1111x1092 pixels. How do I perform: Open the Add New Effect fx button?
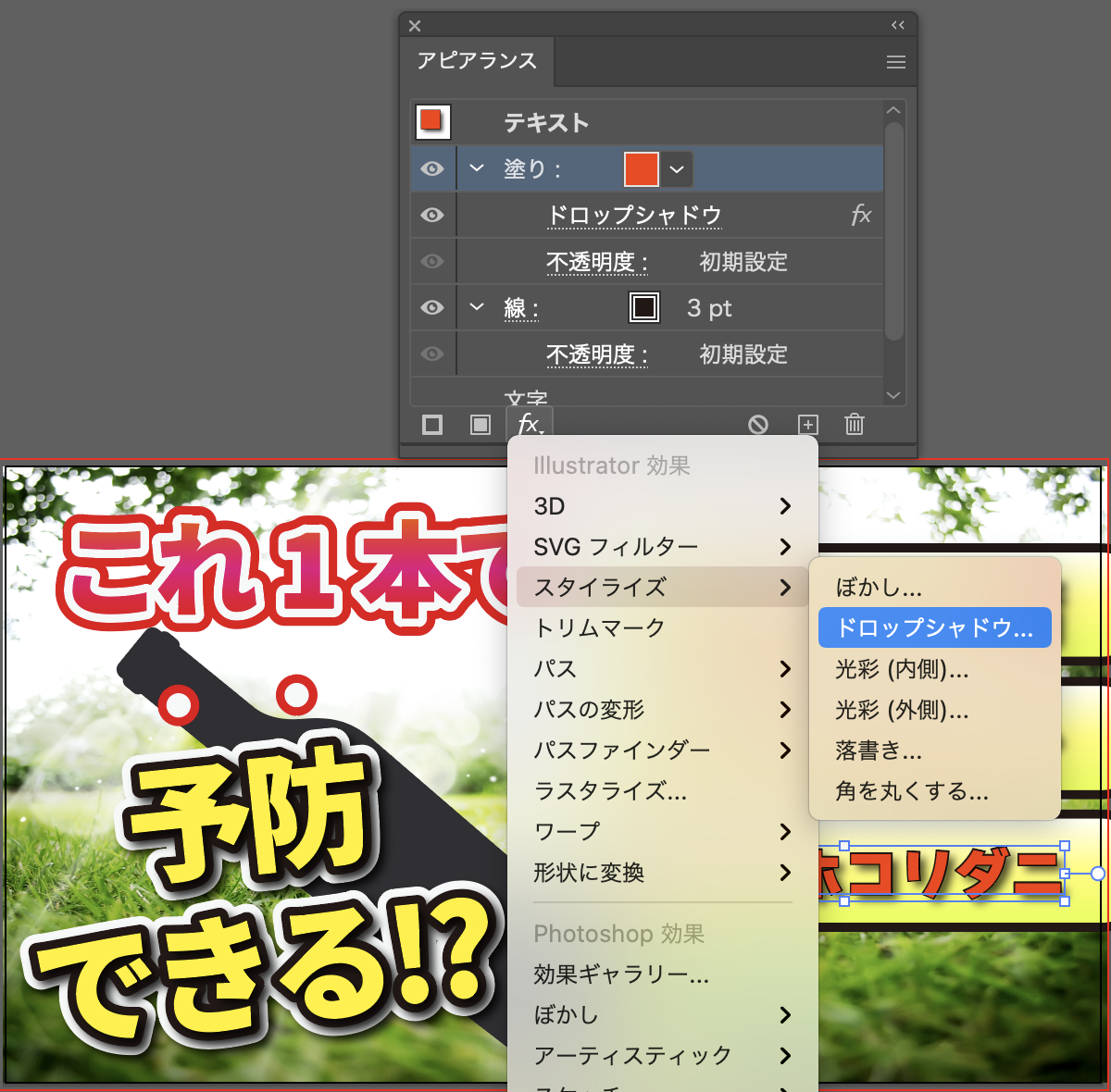click(530, 424)
